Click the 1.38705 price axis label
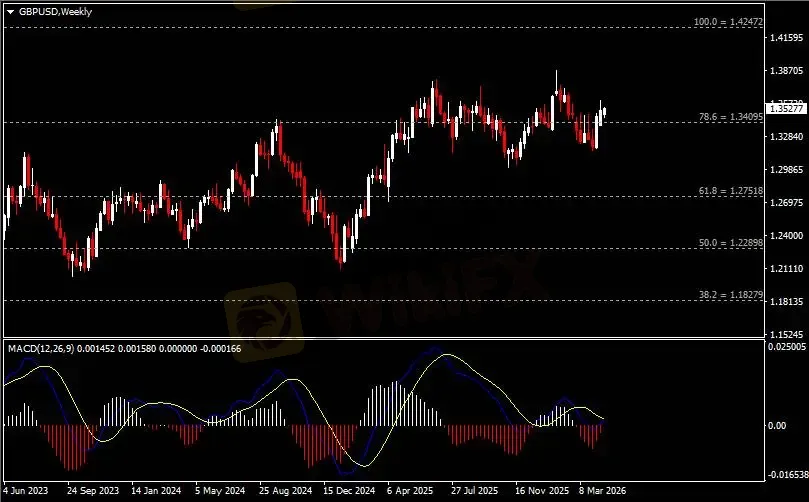This screenshot has width=809, height=502. [x=787, y=72]
